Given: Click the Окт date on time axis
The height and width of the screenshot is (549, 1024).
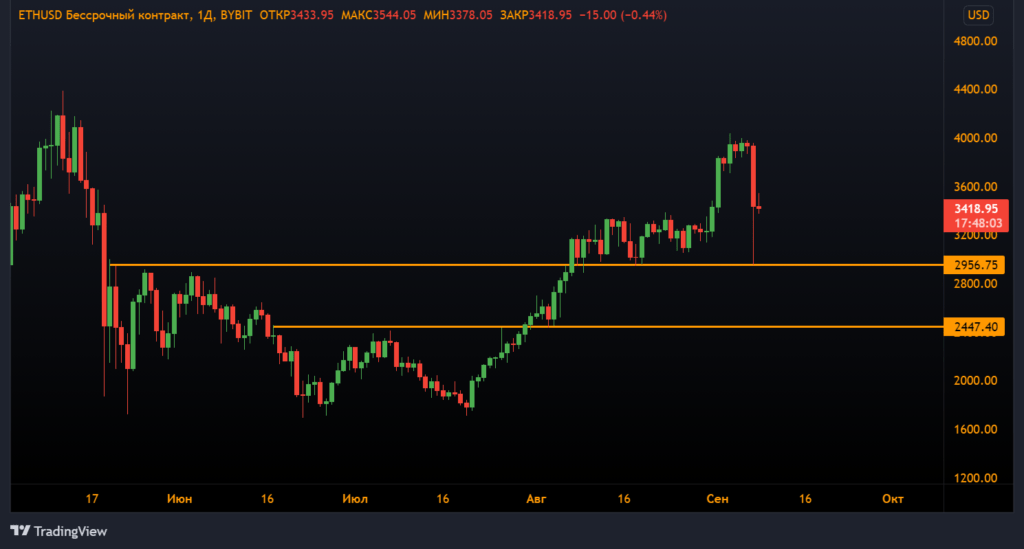Looking at the screenshot, I should 893,498.
